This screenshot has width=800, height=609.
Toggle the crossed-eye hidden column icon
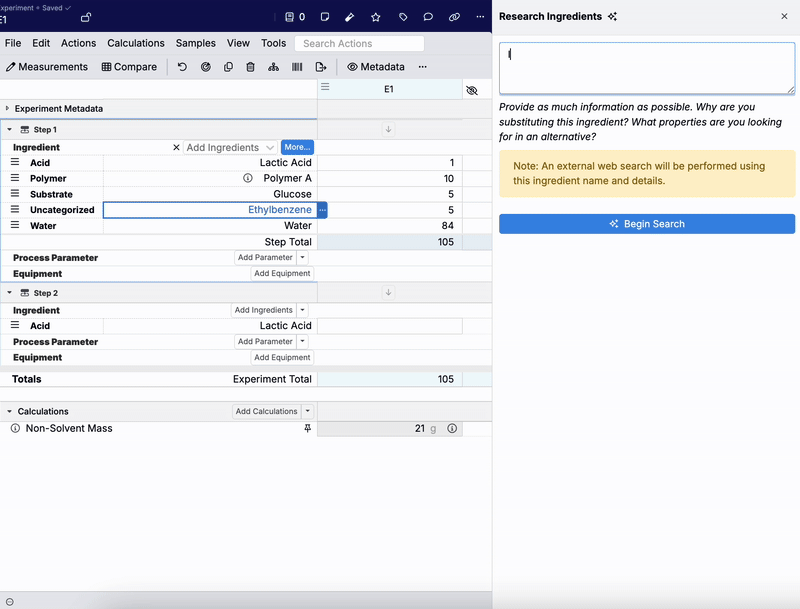coord(472,90)
